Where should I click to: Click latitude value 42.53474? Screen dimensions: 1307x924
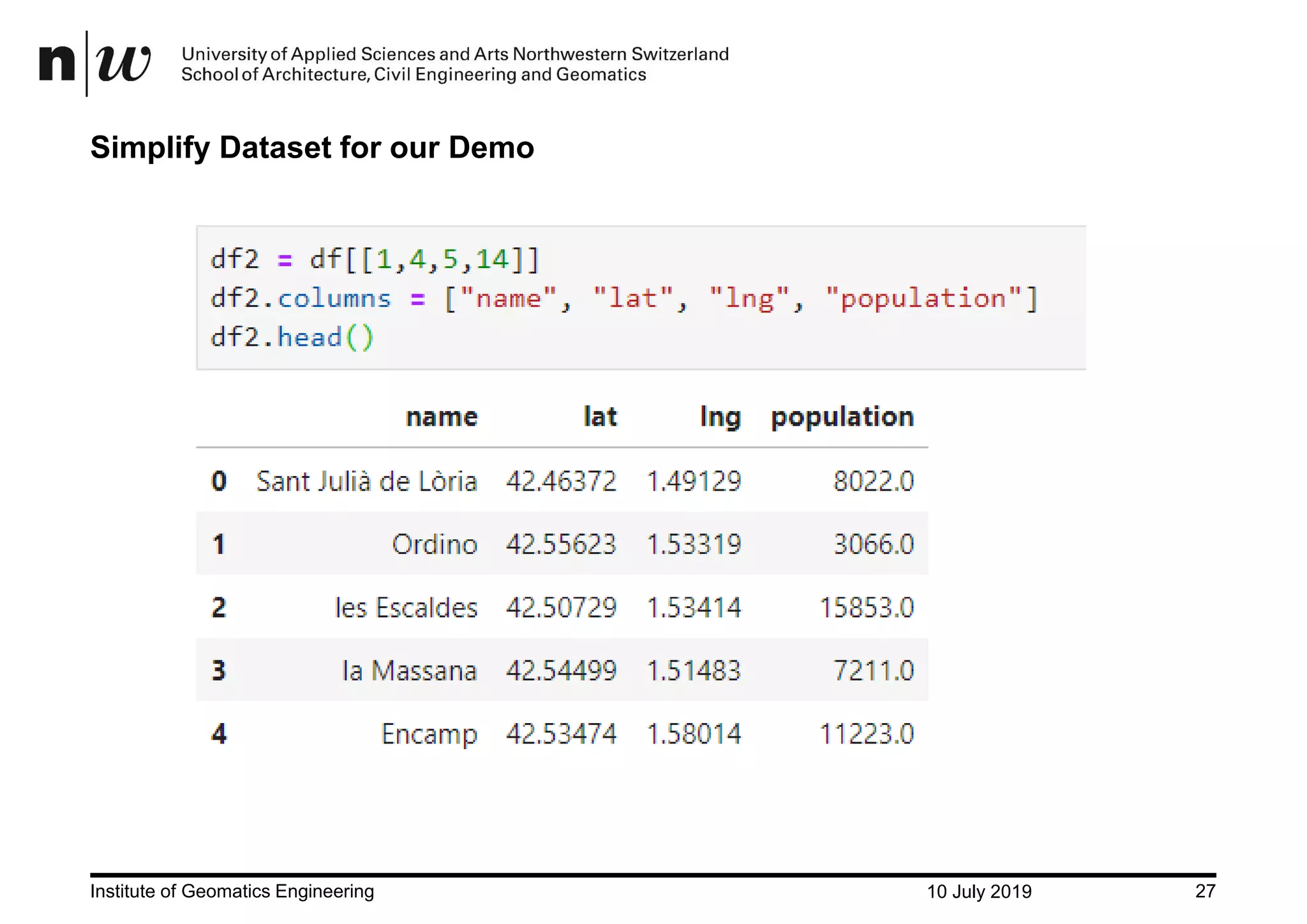tap(562, 734)
